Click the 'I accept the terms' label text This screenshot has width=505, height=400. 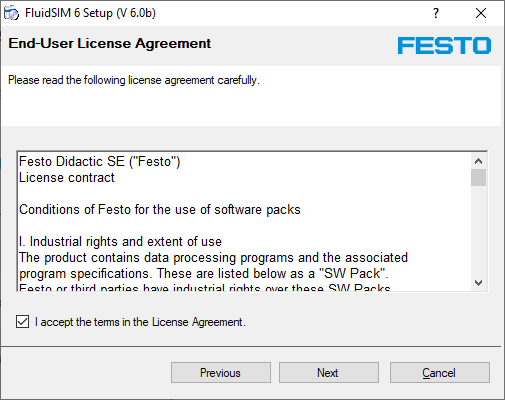[140, 322]
